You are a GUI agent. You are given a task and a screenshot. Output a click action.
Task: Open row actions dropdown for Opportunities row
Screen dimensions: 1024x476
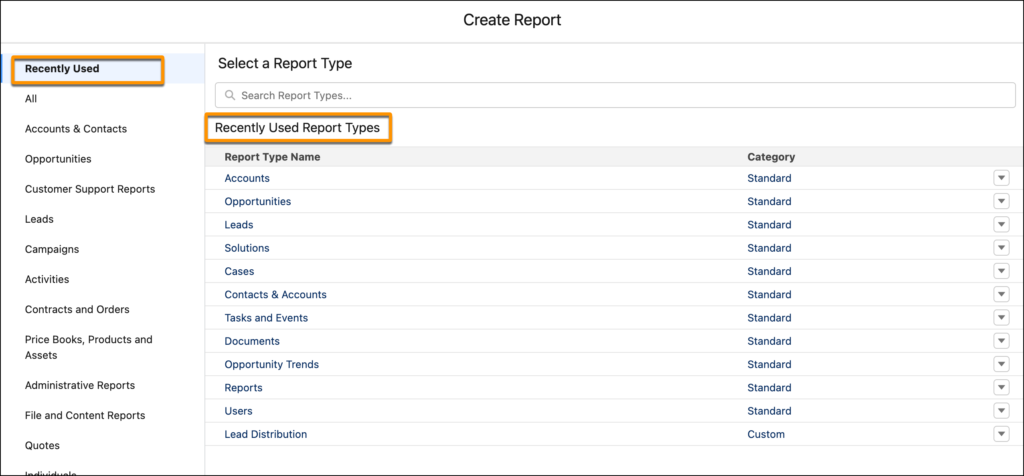click(1001, 201)
